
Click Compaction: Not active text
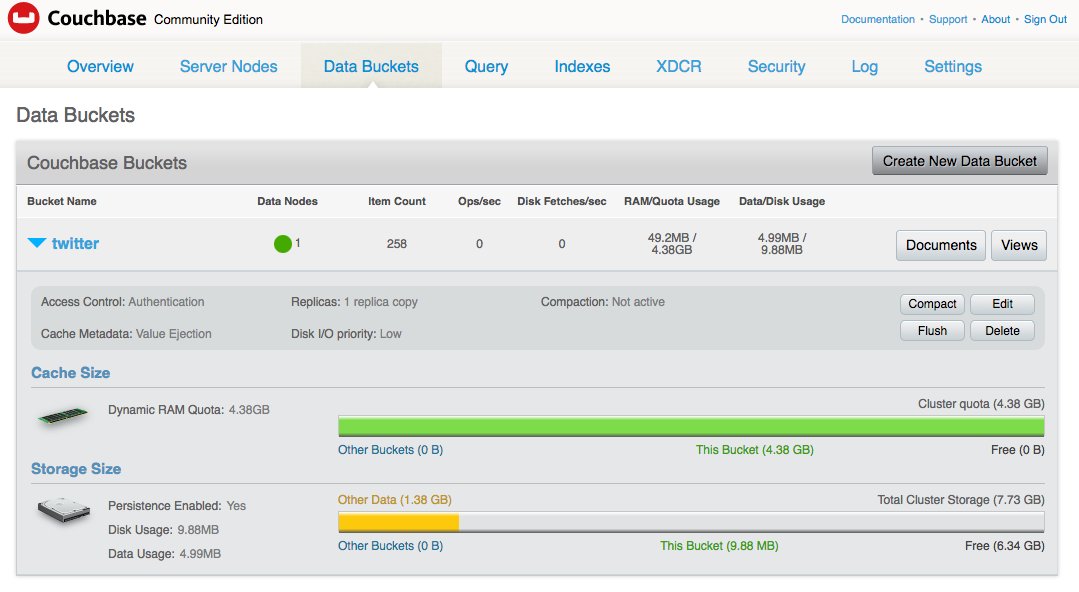603,302
